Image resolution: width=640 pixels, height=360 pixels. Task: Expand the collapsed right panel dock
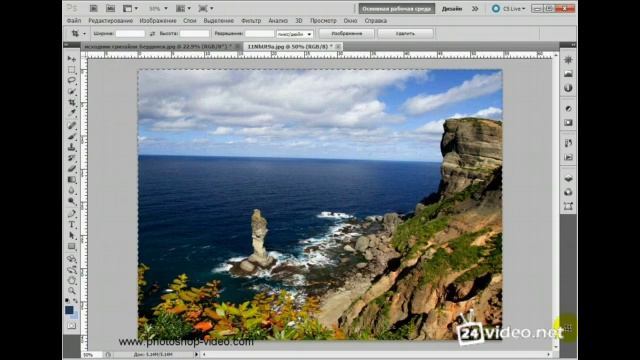(x=573, y=44)
